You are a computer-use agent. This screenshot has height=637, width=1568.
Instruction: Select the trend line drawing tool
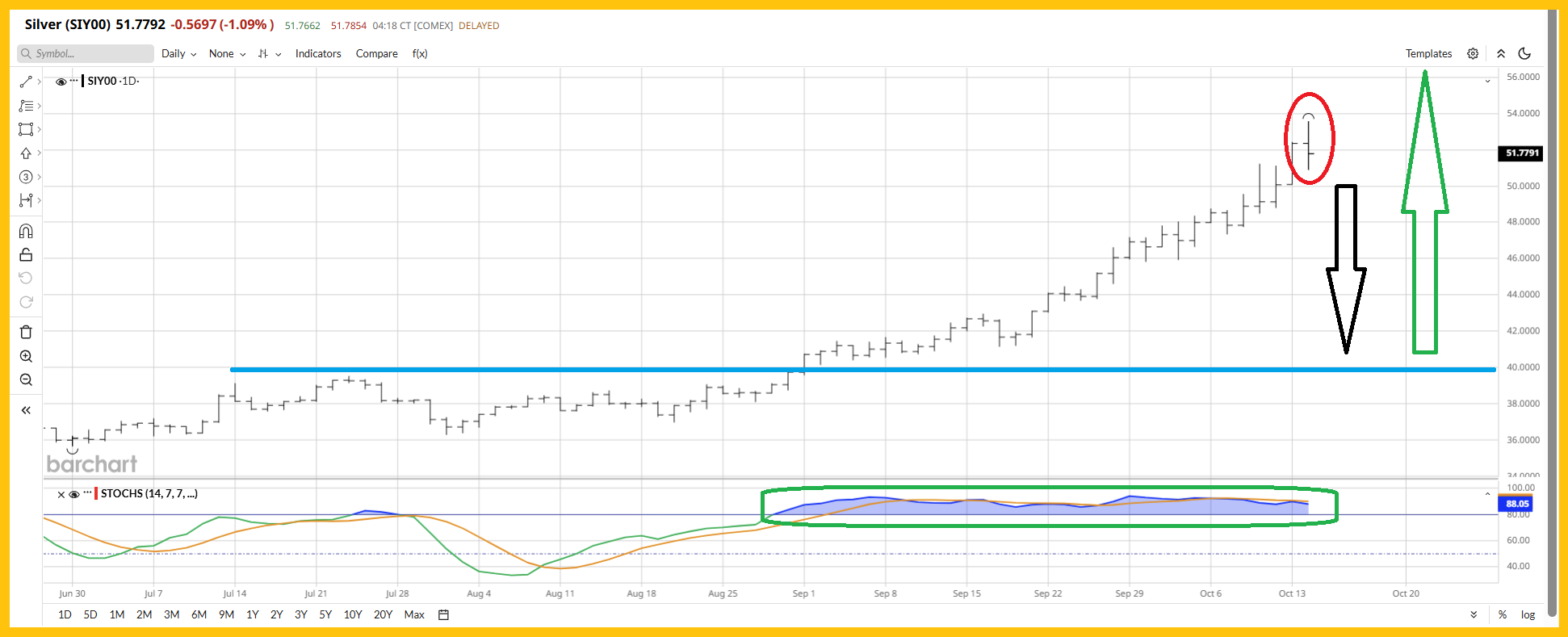pyautogui.click(x=26, y=82)
